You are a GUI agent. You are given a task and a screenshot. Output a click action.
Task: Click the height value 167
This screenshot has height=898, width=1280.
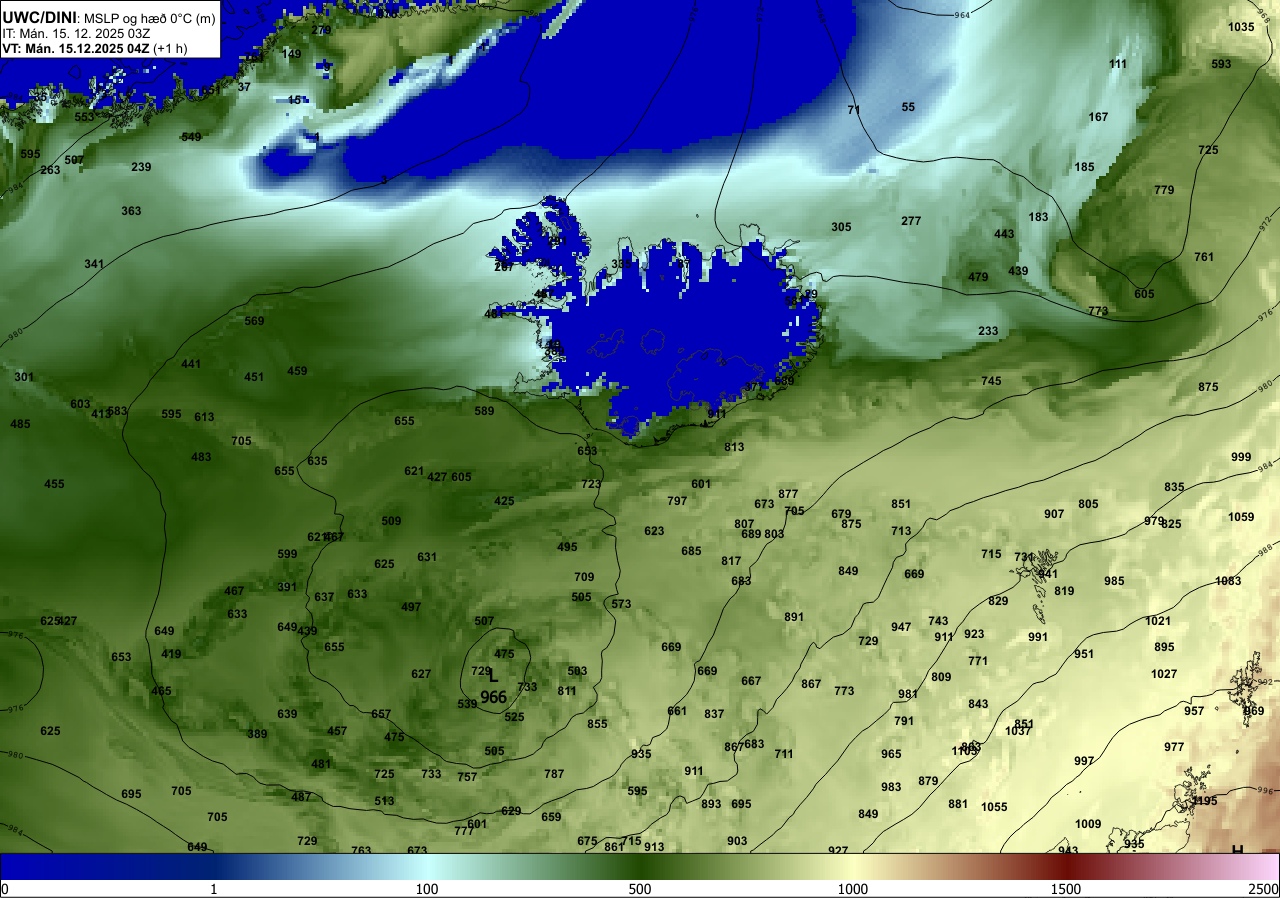[x=1098, y=117]
